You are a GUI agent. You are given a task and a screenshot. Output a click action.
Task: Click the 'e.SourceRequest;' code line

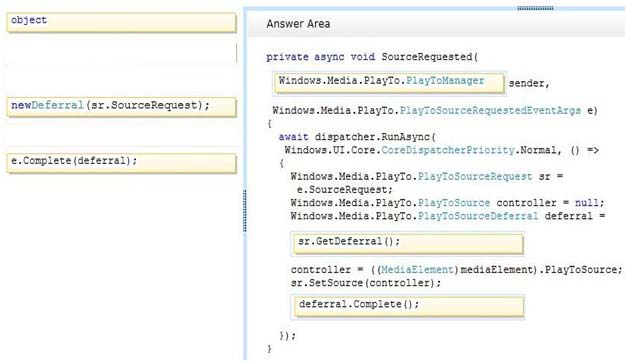(x=345, y=190)
